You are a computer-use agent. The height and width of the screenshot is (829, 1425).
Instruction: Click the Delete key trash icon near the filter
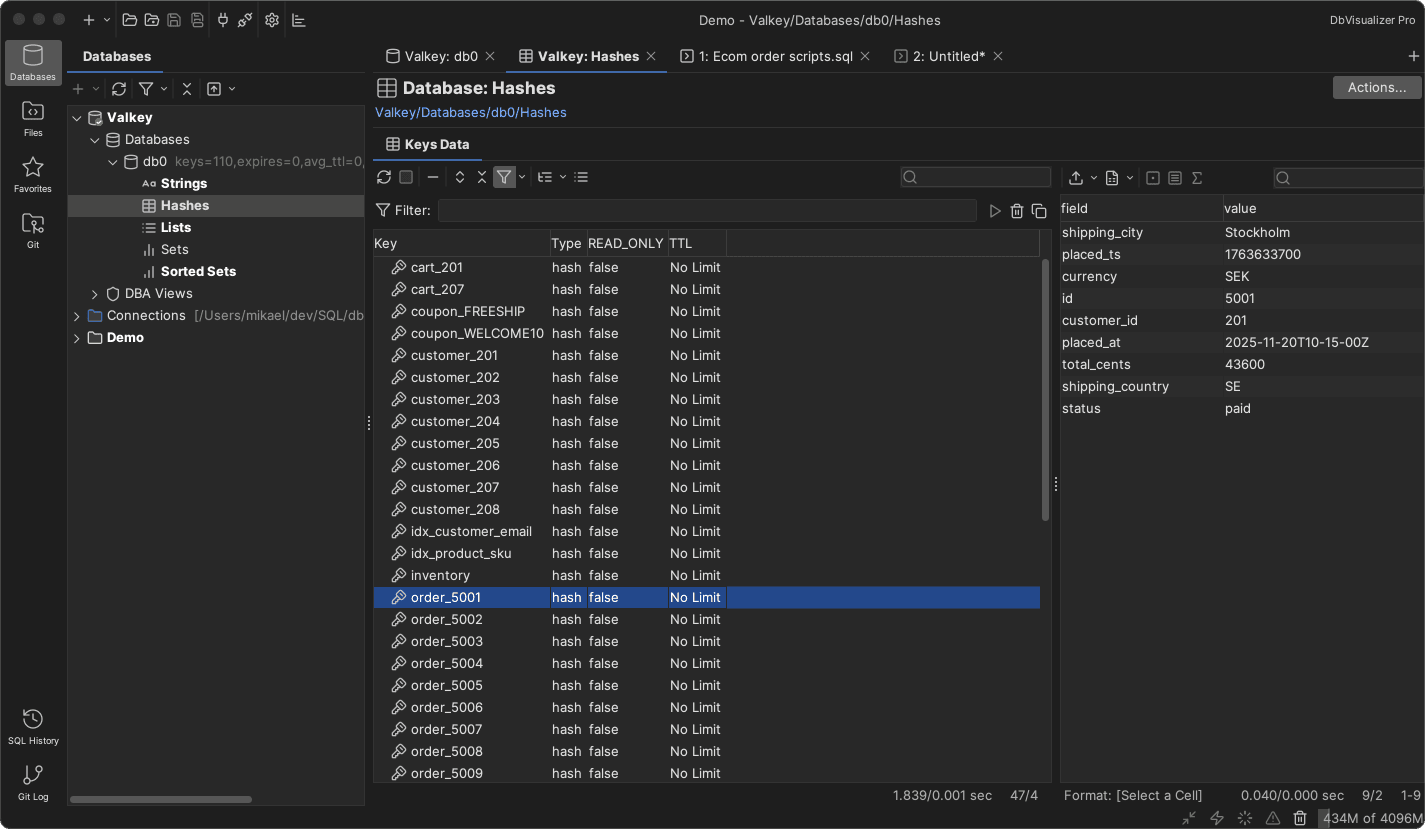(1017, 211)
